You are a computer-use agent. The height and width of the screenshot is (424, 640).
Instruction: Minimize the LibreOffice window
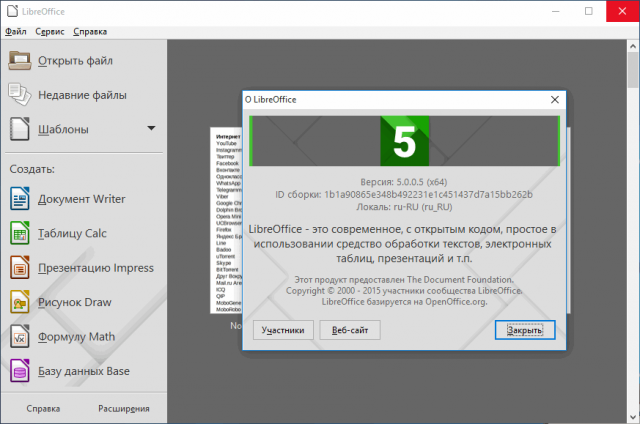(x=556, y=11)
